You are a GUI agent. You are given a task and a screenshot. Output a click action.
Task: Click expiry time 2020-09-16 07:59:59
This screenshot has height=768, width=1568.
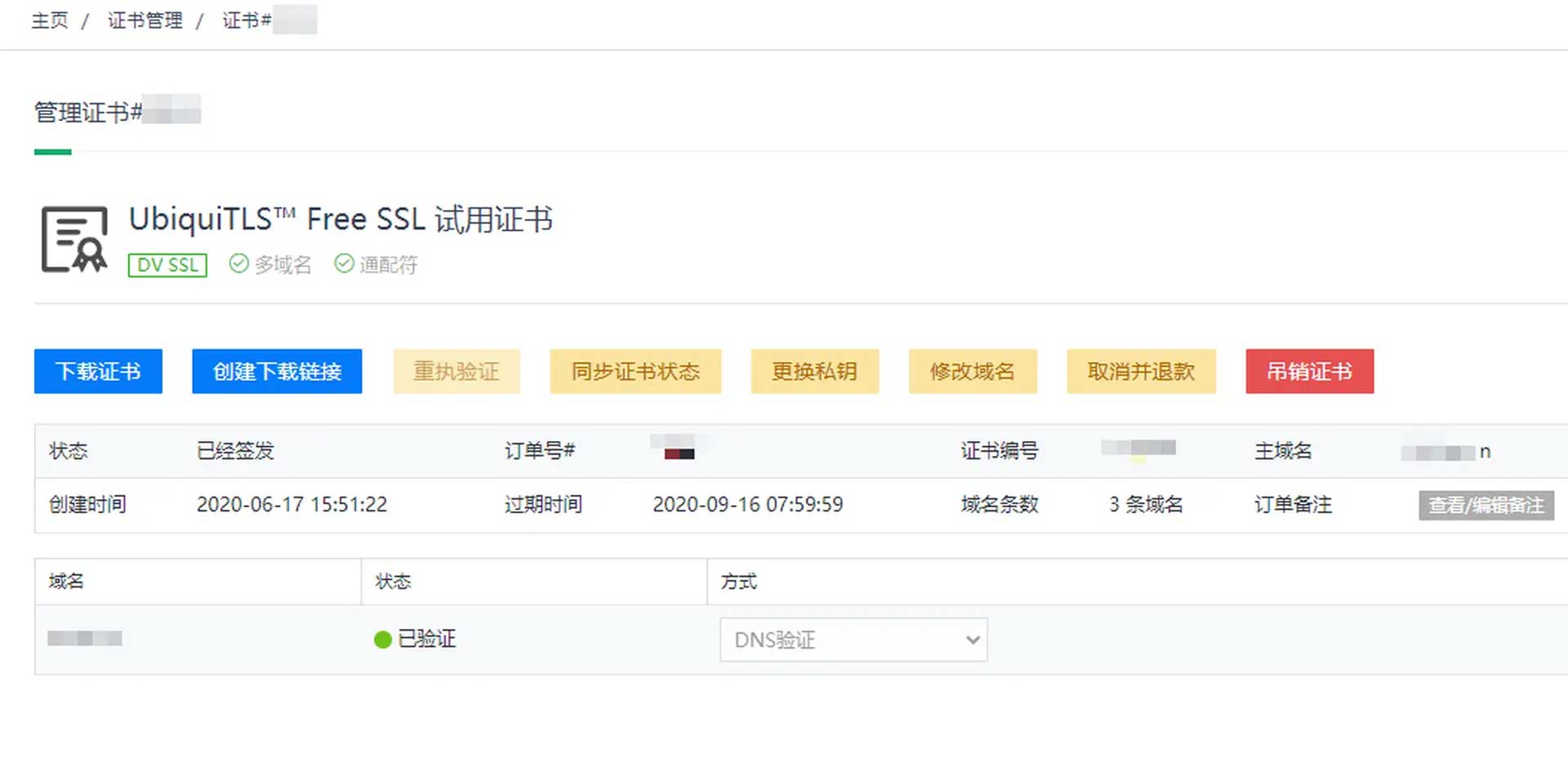747,505
